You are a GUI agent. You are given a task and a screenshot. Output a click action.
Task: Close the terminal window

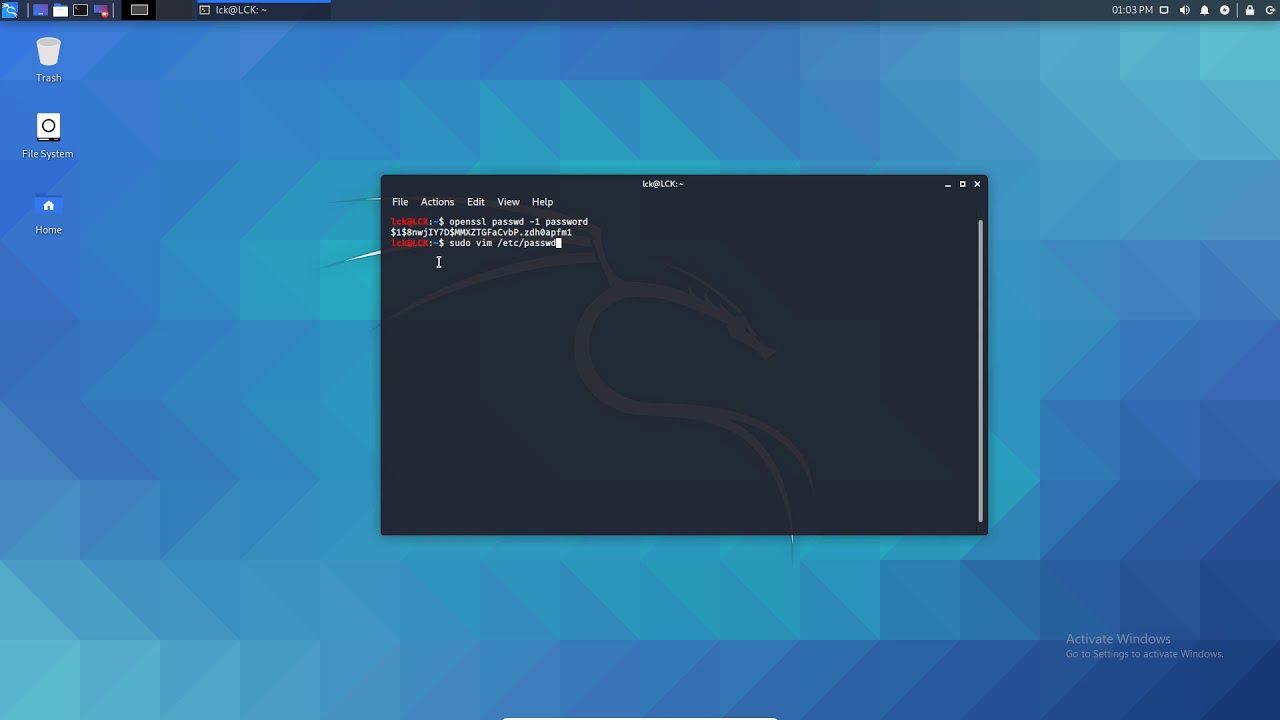978,184
